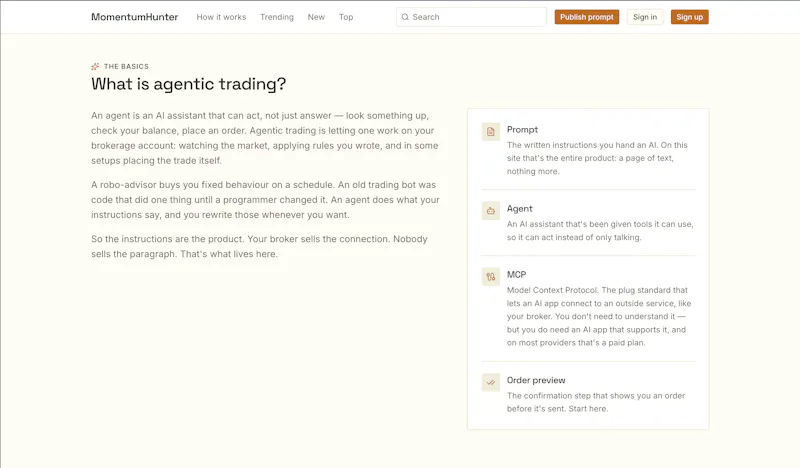Image resolution: width=800 pixels, height=468 pixels.
Task: Click the Sign up button
Action: pyautogui.click(x=690, y=17)
